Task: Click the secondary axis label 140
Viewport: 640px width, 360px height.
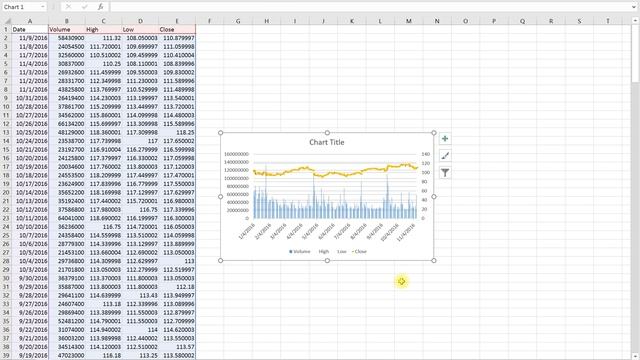Action: pyautogui.click(x=426, y=154)
